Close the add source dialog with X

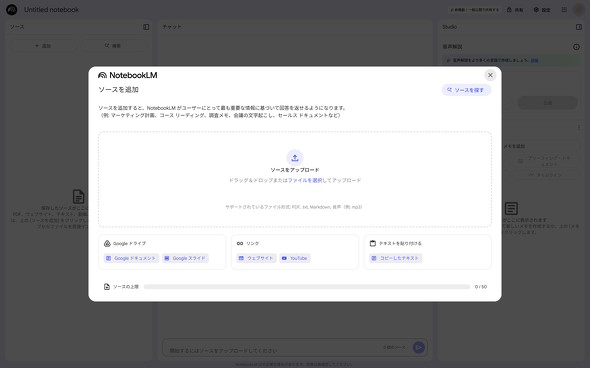coord(490,75)
